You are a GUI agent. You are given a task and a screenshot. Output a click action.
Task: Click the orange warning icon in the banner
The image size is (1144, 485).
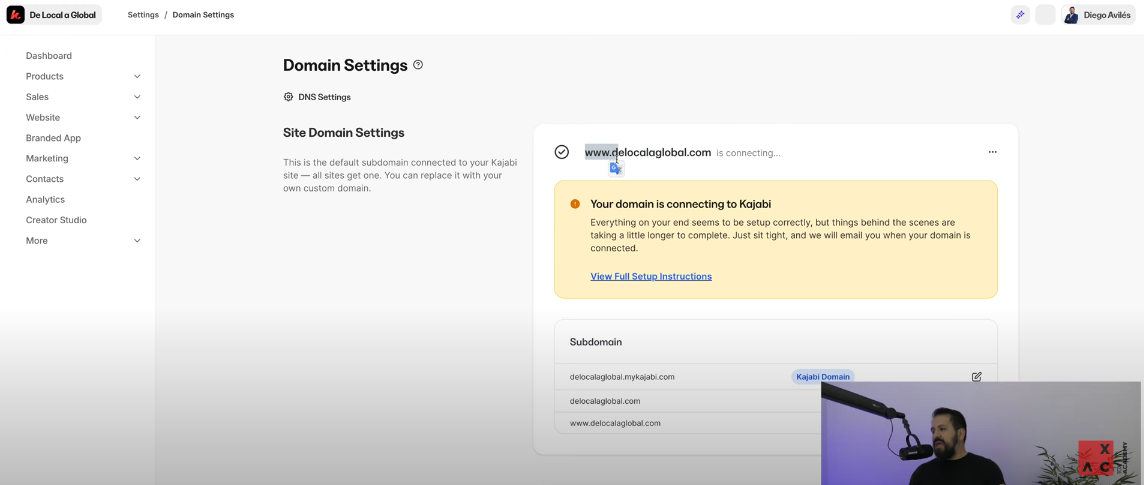coord(575,204)
